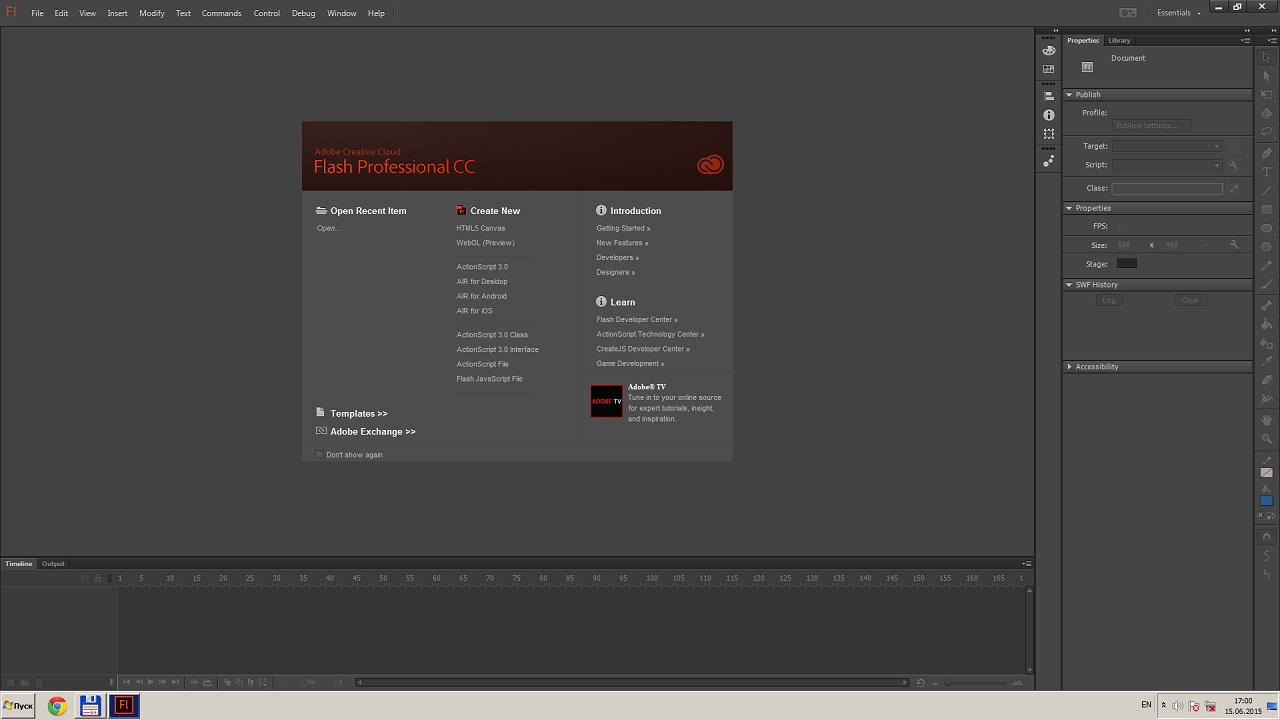This screenshot has height=720, width=1280.
Task: Choose the Zoom magnifier tool
Action: 1266,439
